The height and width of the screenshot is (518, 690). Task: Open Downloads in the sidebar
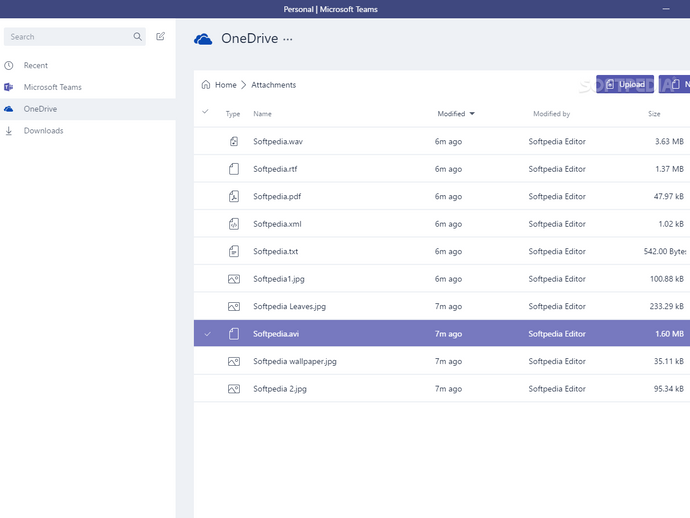tap(88, 131)
